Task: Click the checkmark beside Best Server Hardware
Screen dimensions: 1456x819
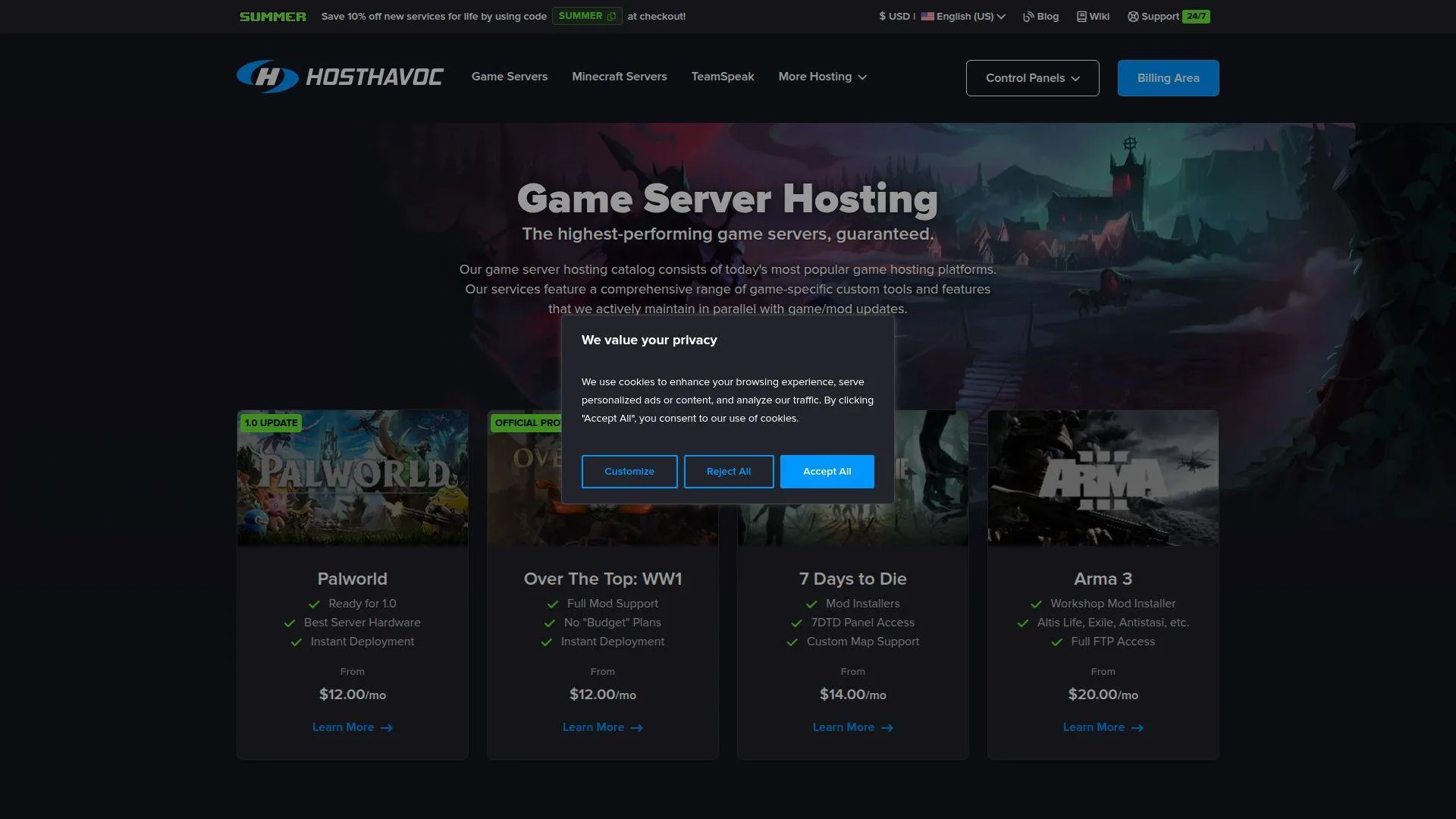Action: coord(290,623)
